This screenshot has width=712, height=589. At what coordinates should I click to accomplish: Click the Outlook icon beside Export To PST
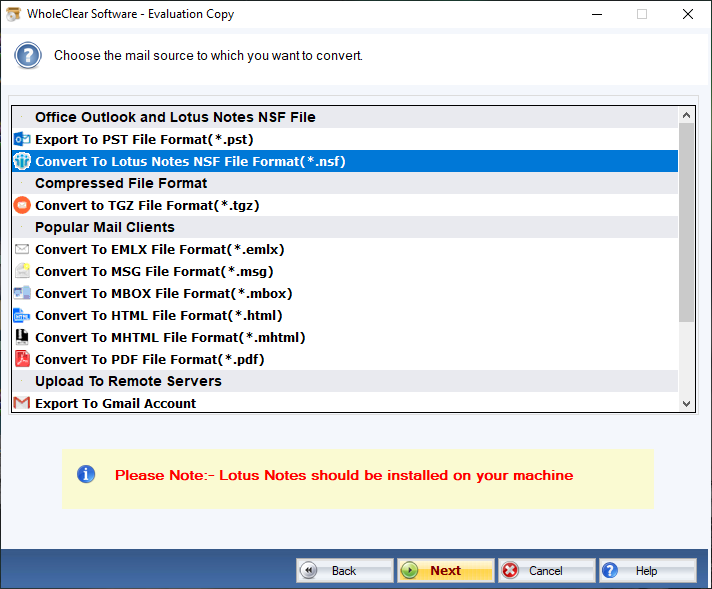[22, 139]
